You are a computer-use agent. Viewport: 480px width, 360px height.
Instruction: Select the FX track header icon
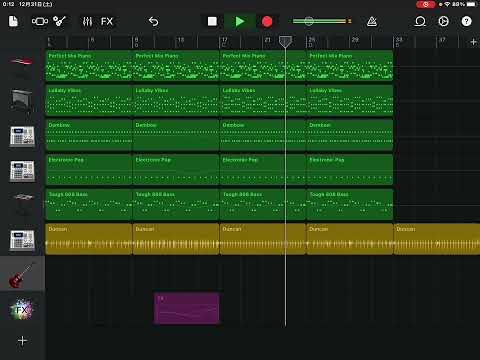(22, 310)
